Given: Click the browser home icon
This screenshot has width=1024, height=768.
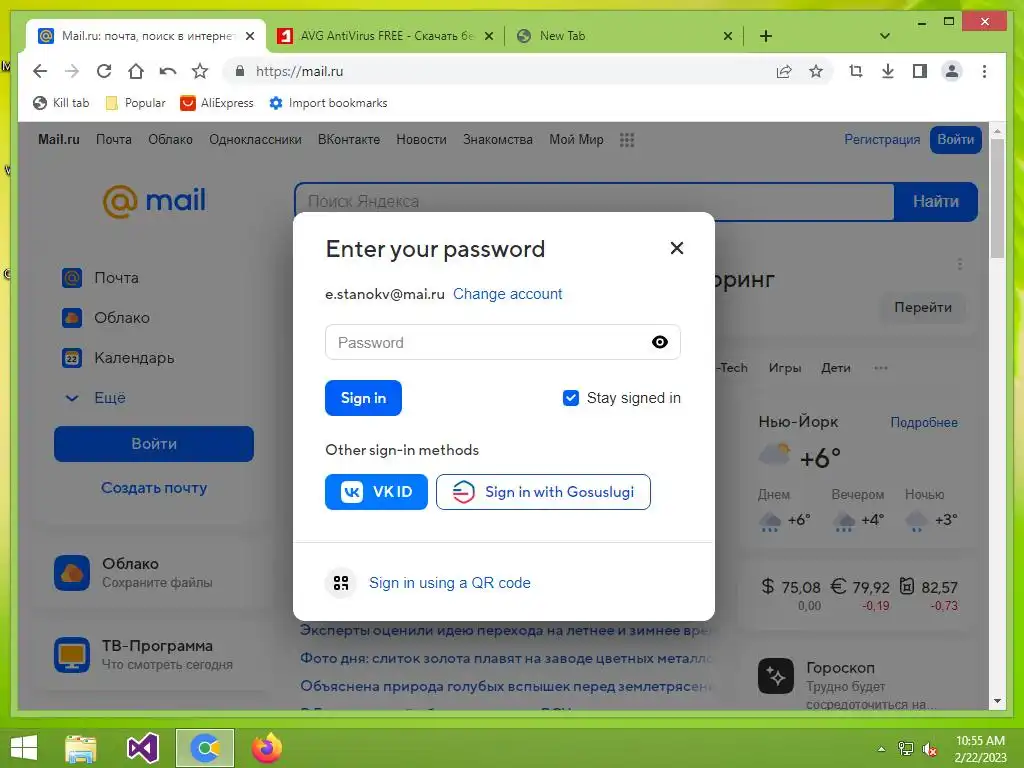Looking at the screenshot, I should (x=135, y=71).
